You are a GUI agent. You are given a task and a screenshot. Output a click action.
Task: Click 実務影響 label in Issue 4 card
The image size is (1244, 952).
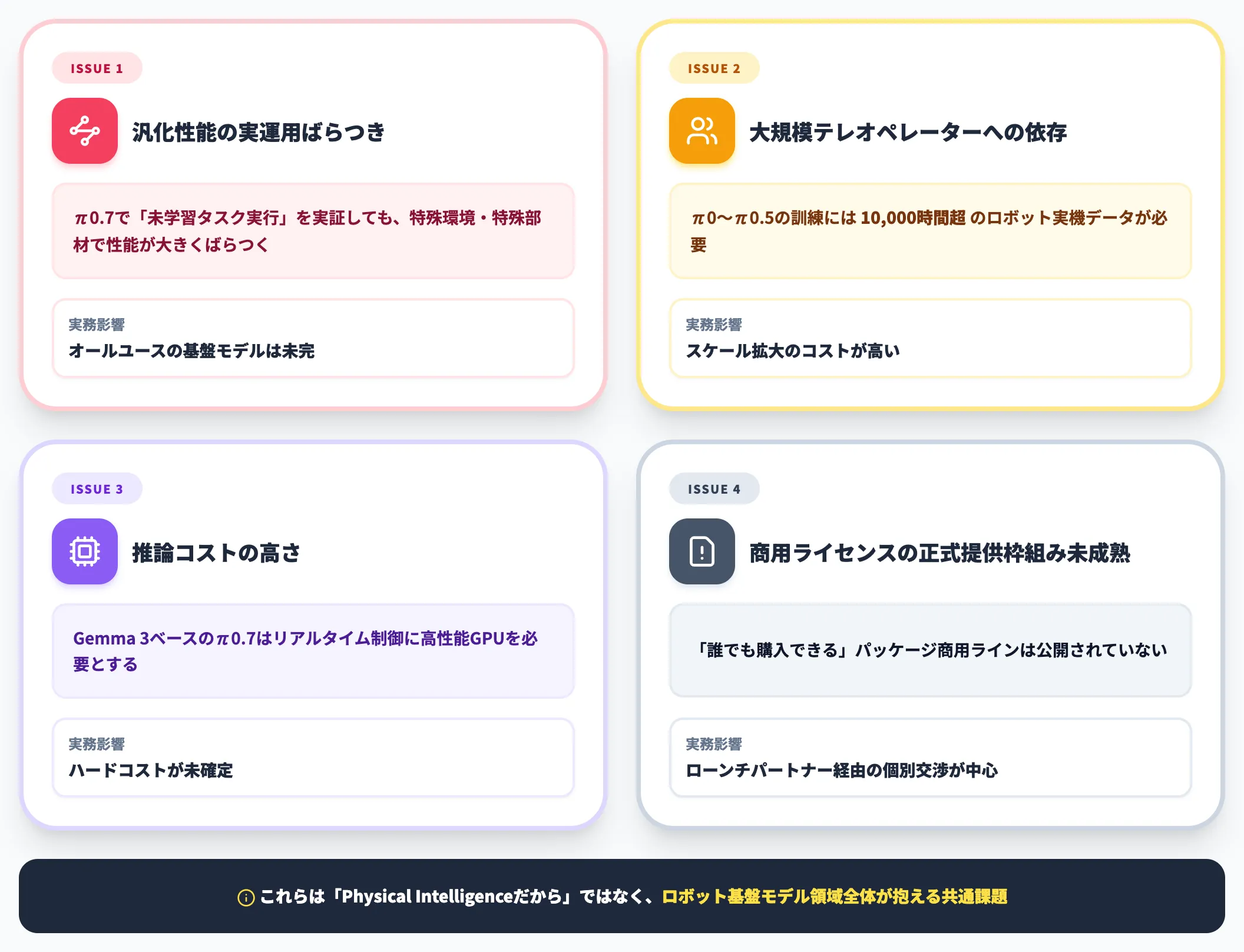[714, 744]
